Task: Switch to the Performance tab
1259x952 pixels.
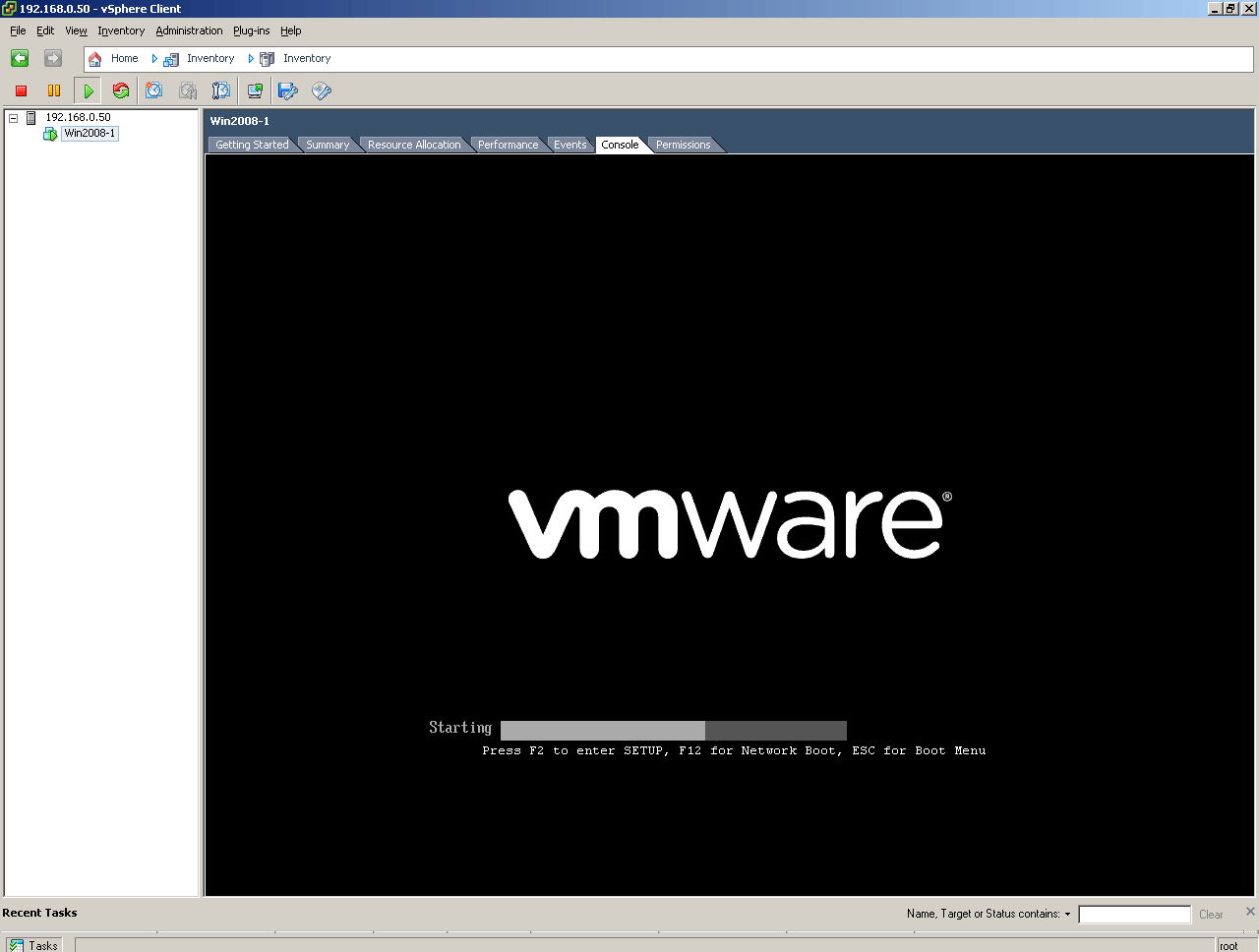Action: 508,145
